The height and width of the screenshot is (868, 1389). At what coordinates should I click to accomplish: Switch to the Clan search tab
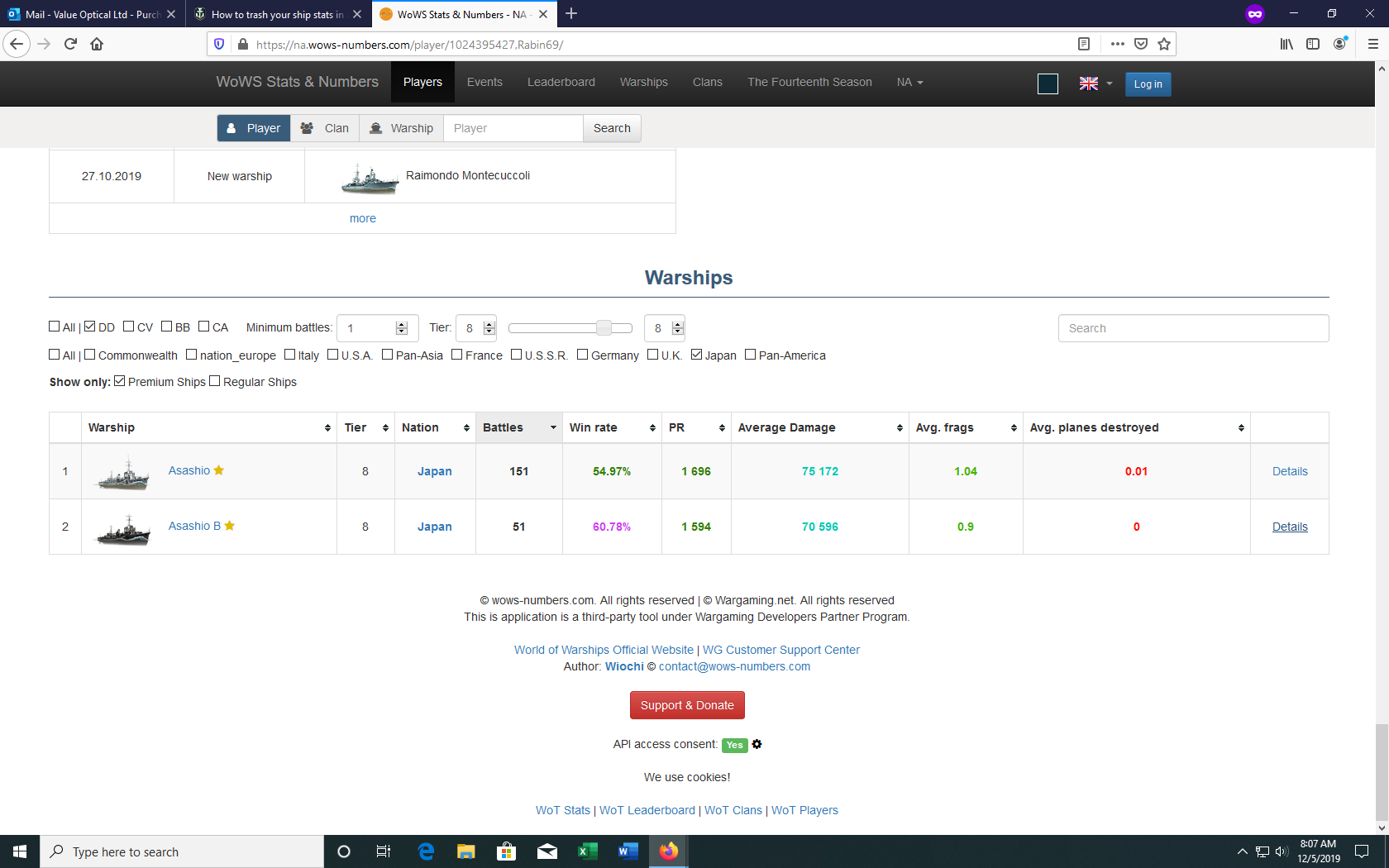pos(325,128)
